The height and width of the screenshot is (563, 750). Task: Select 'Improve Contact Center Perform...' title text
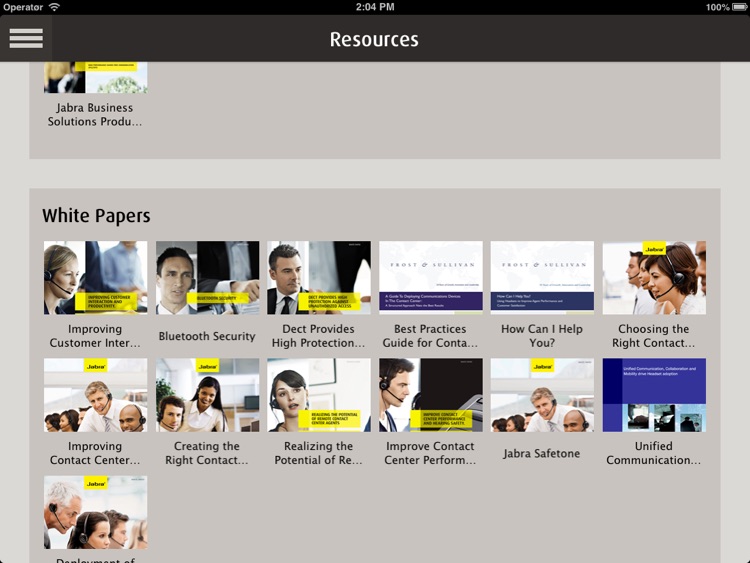pyautogui.click(x=430, y=453)
